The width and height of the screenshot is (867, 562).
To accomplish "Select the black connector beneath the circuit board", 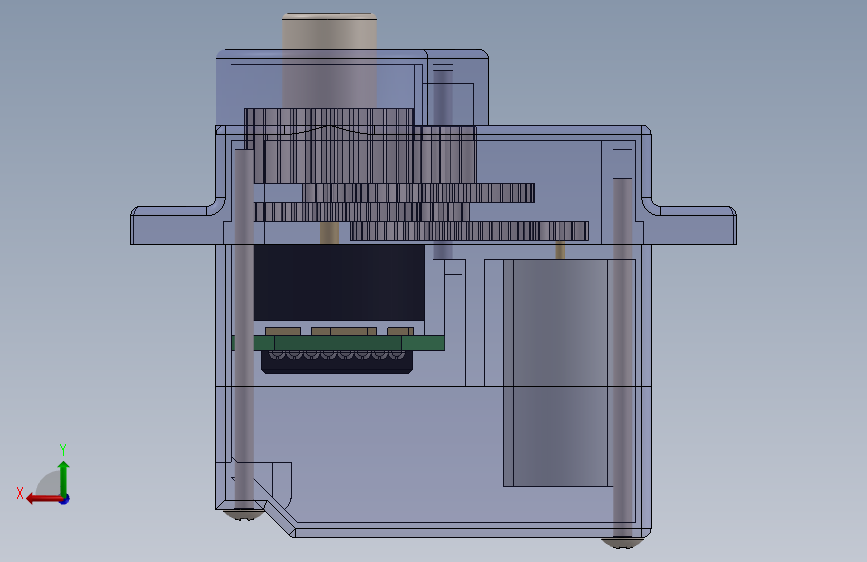I will click(x=337, y=362).
